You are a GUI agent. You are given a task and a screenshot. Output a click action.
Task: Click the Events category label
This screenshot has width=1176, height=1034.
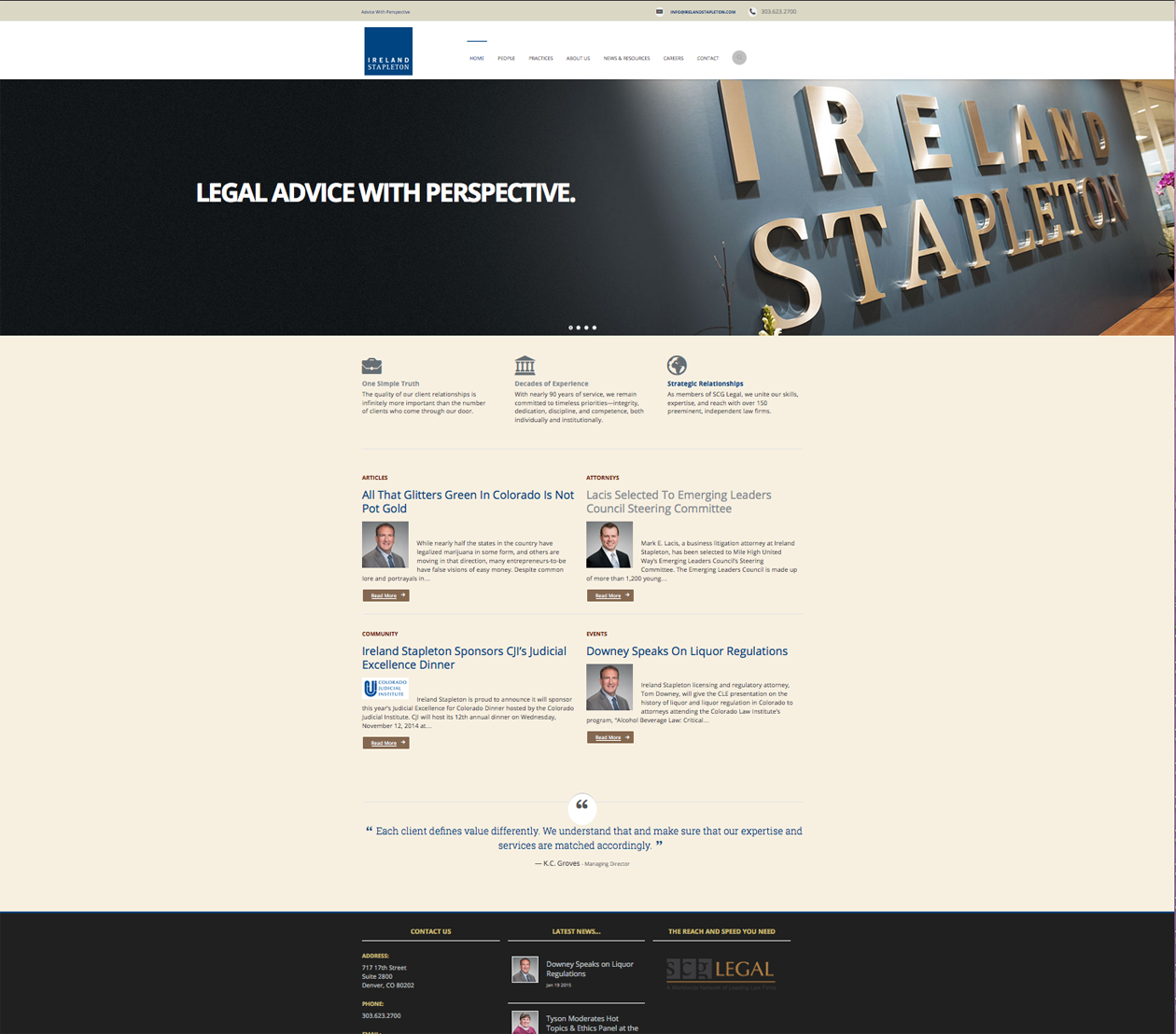click(596, 634)
